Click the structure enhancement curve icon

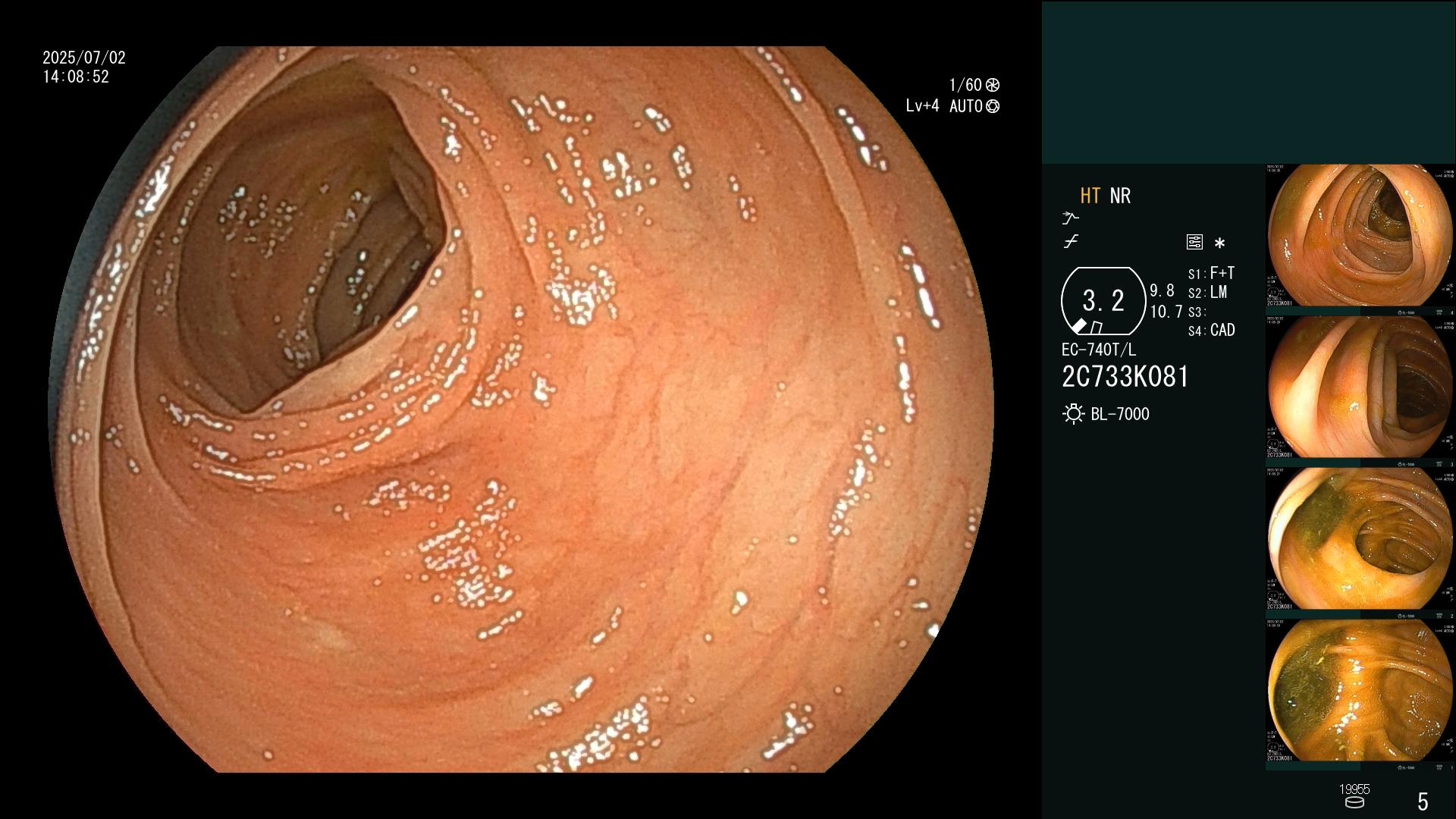click(1071, 218)
